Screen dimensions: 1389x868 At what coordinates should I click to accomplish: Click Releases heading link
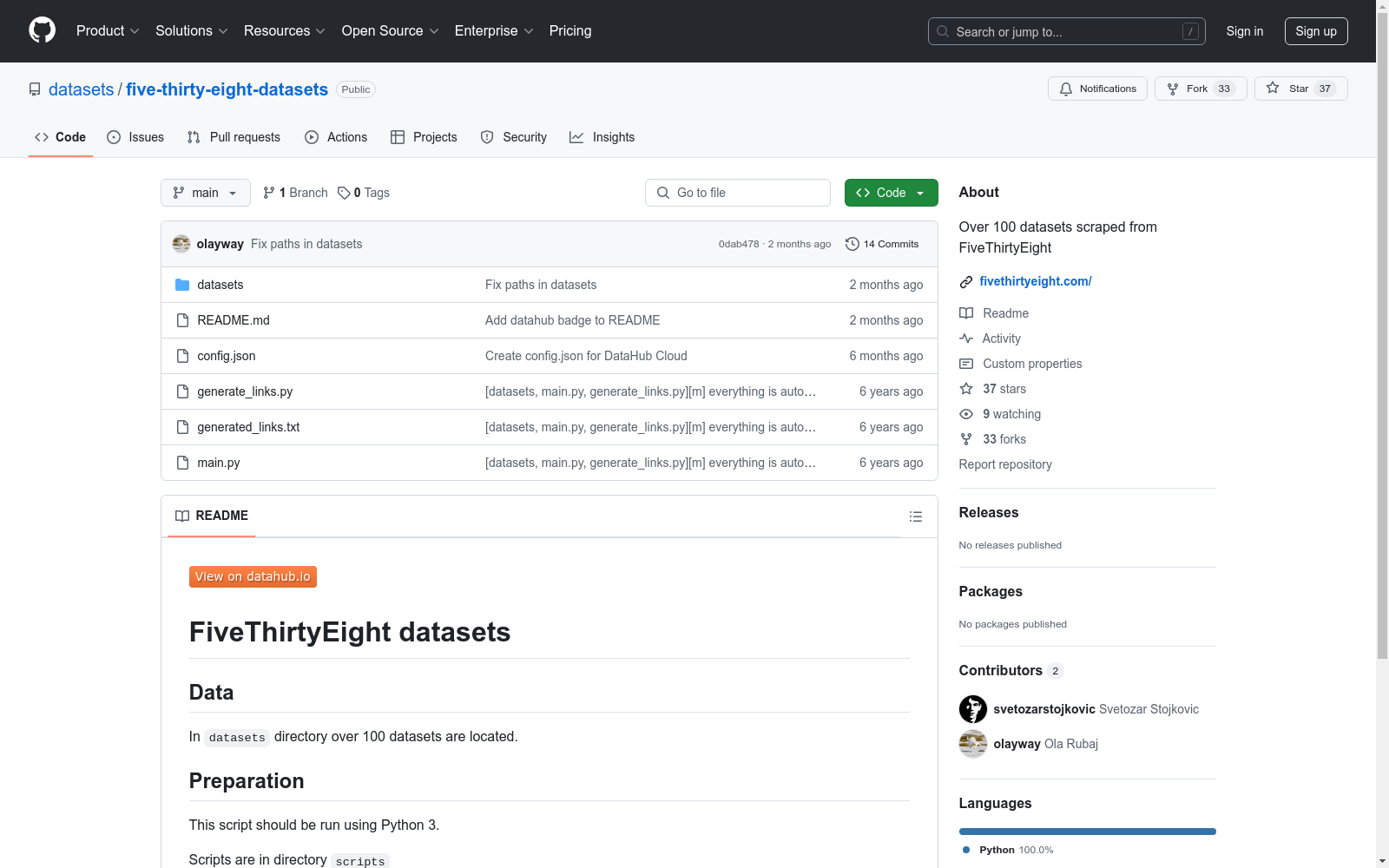tap(989, 512)
